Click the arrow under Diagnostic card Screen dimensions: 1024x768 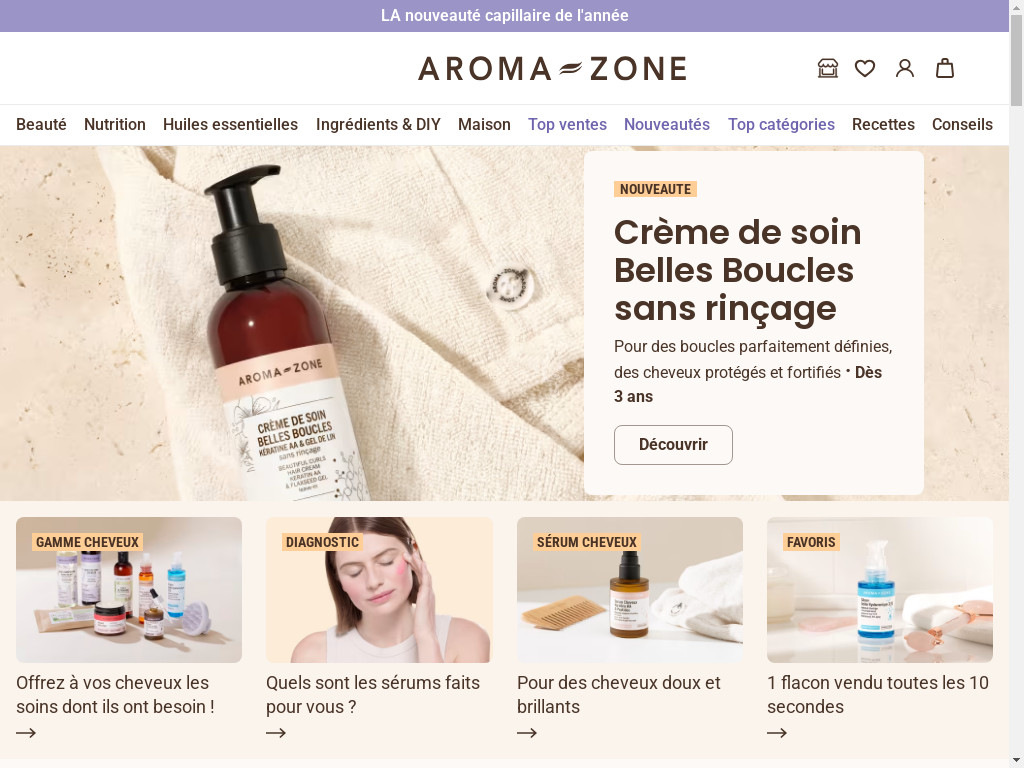pyautogui.click(x=276, y=733)
